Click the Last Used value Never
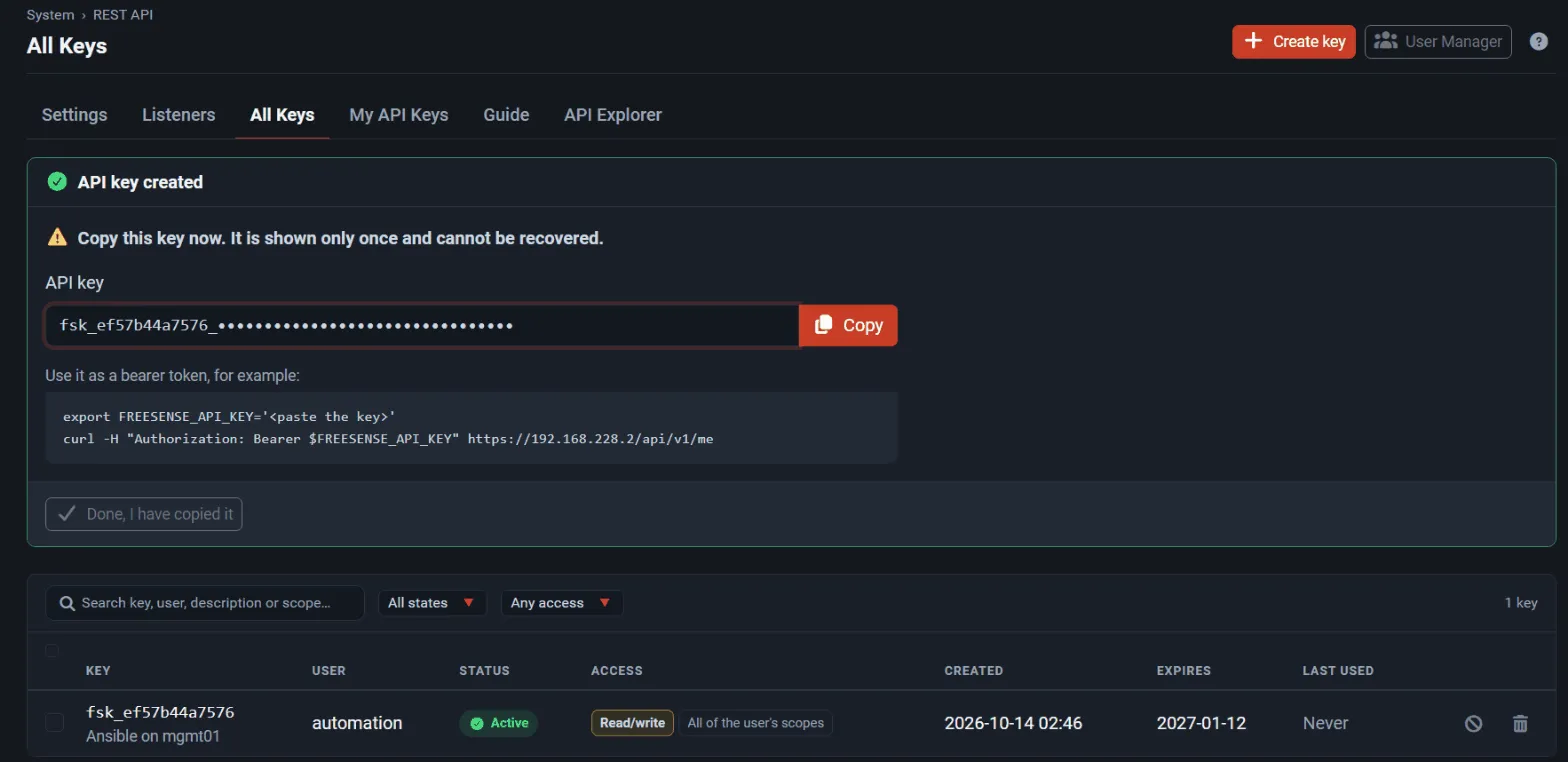1568x762 pixels. coord(1326,723)
